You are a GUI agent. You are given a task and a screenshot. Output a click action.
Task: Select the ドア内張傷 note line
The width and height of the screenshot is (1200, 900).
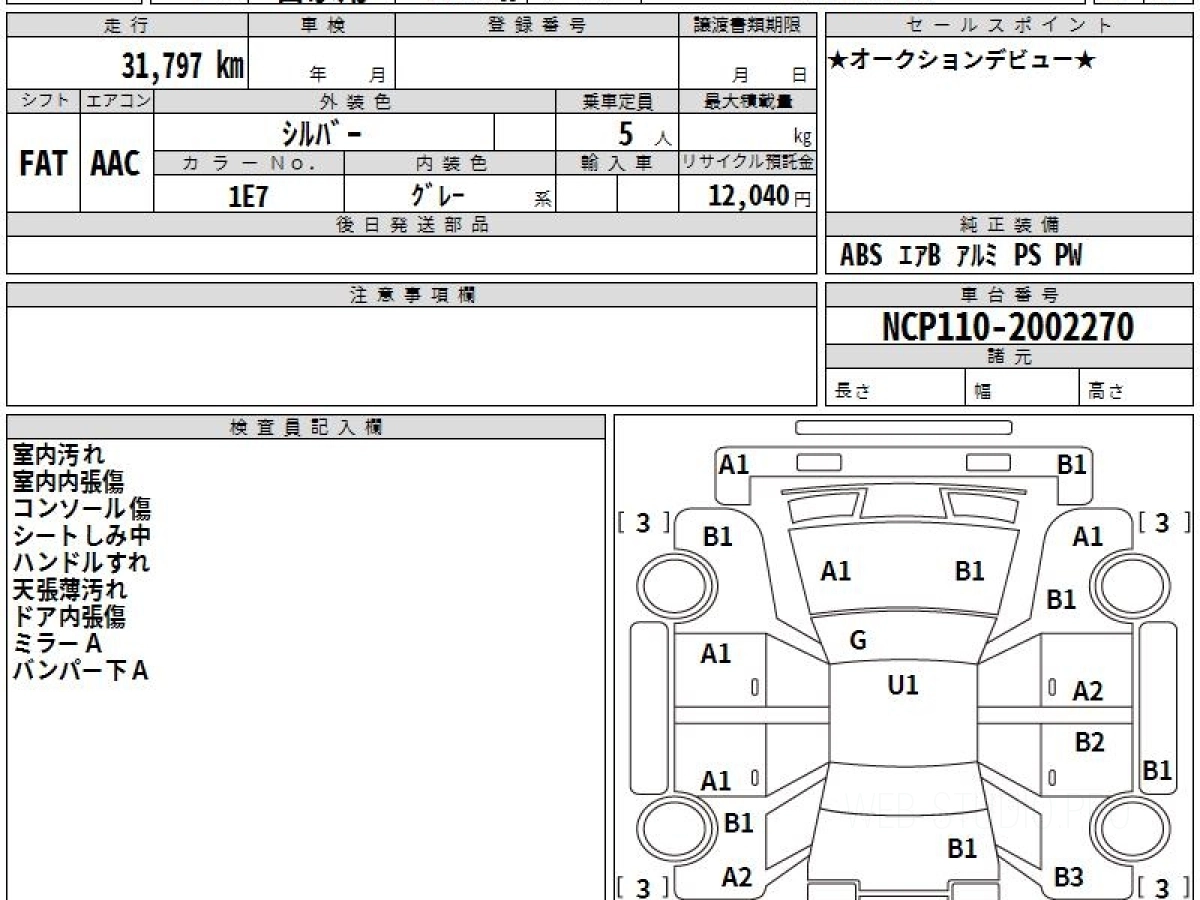[x=68, y=617]
